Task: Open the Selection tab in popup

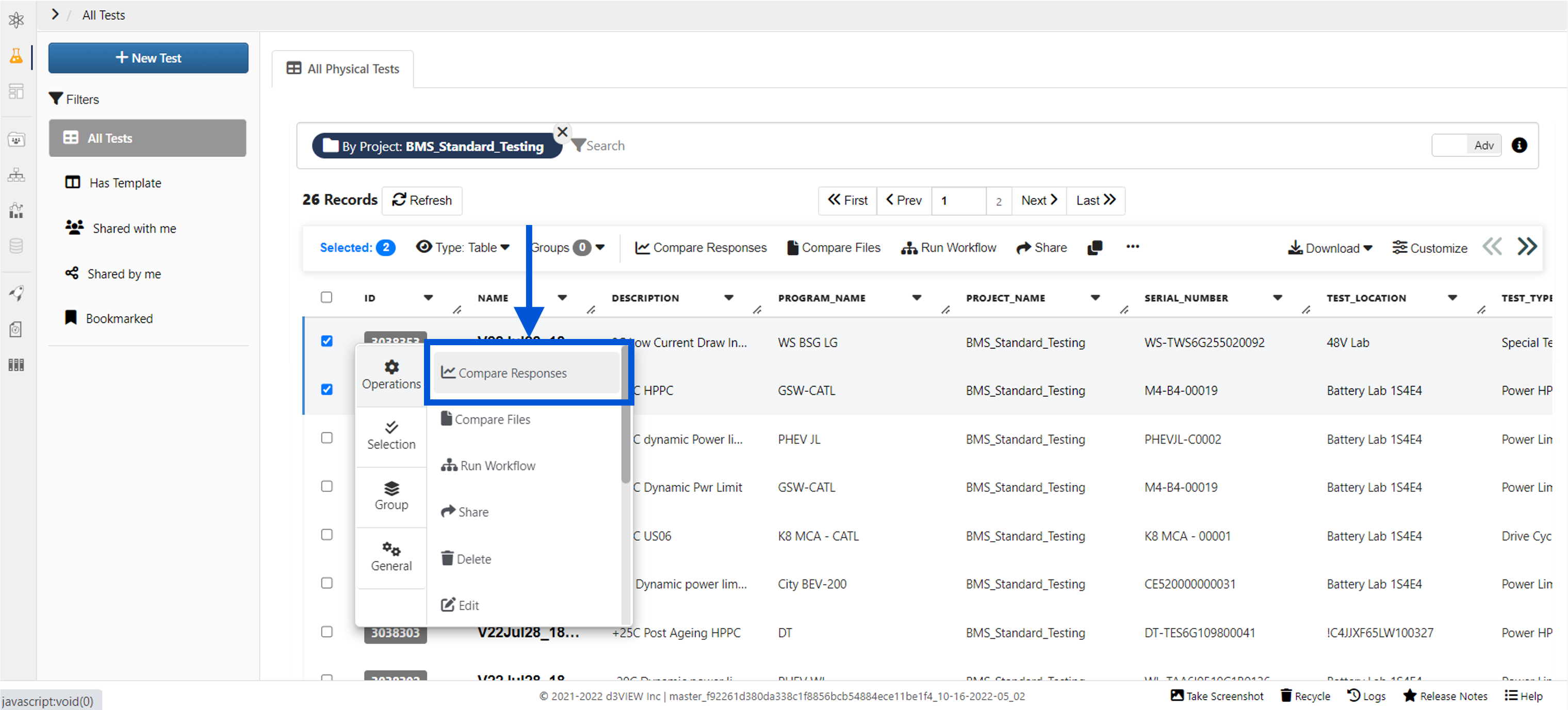Action: coord(391,436)
